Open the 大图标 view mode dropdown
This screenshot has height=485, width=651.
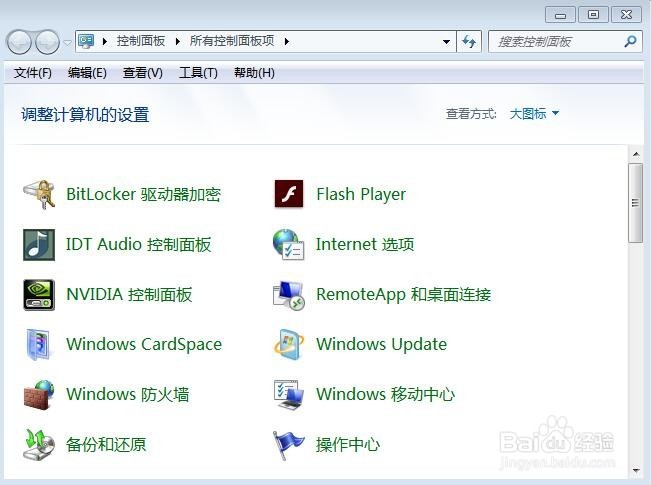coord(534,113)
